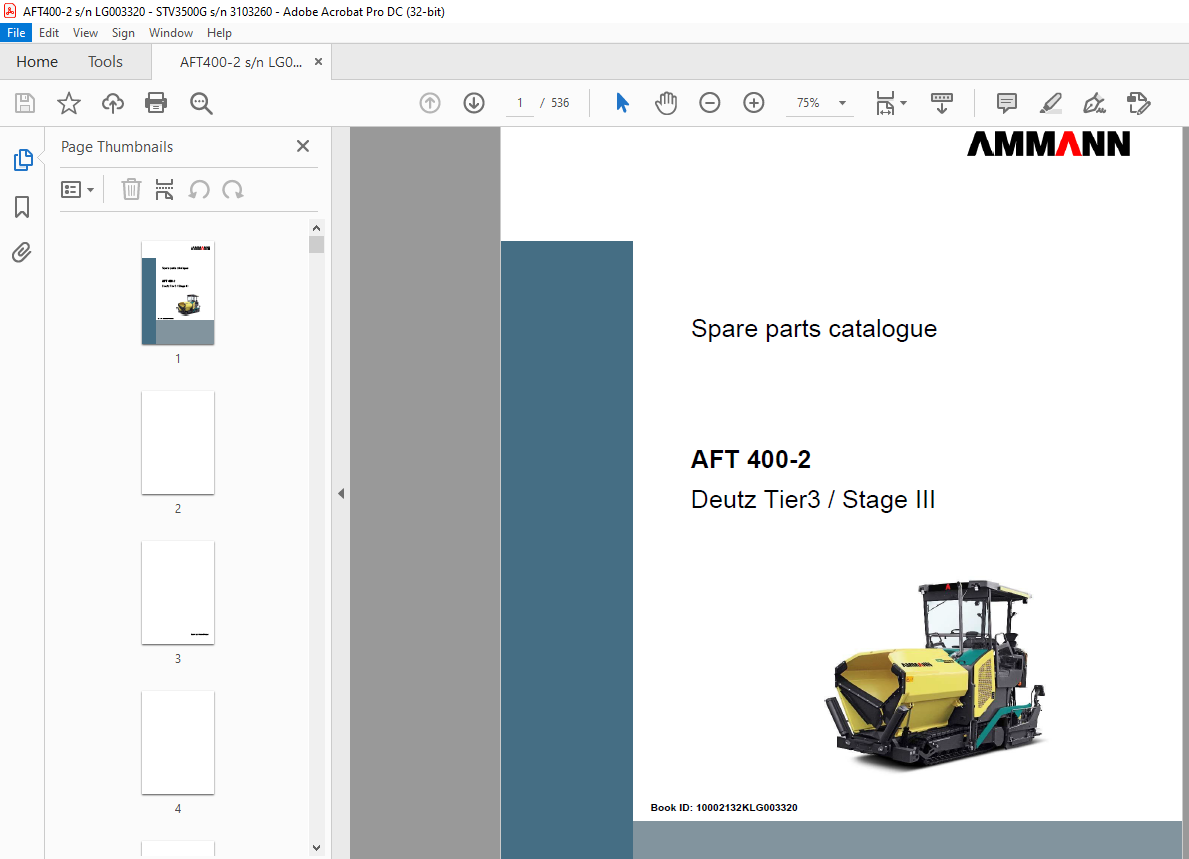Go to previous page arrow
This screenshot has height=859, width=1189.
(x=430, y=103)
